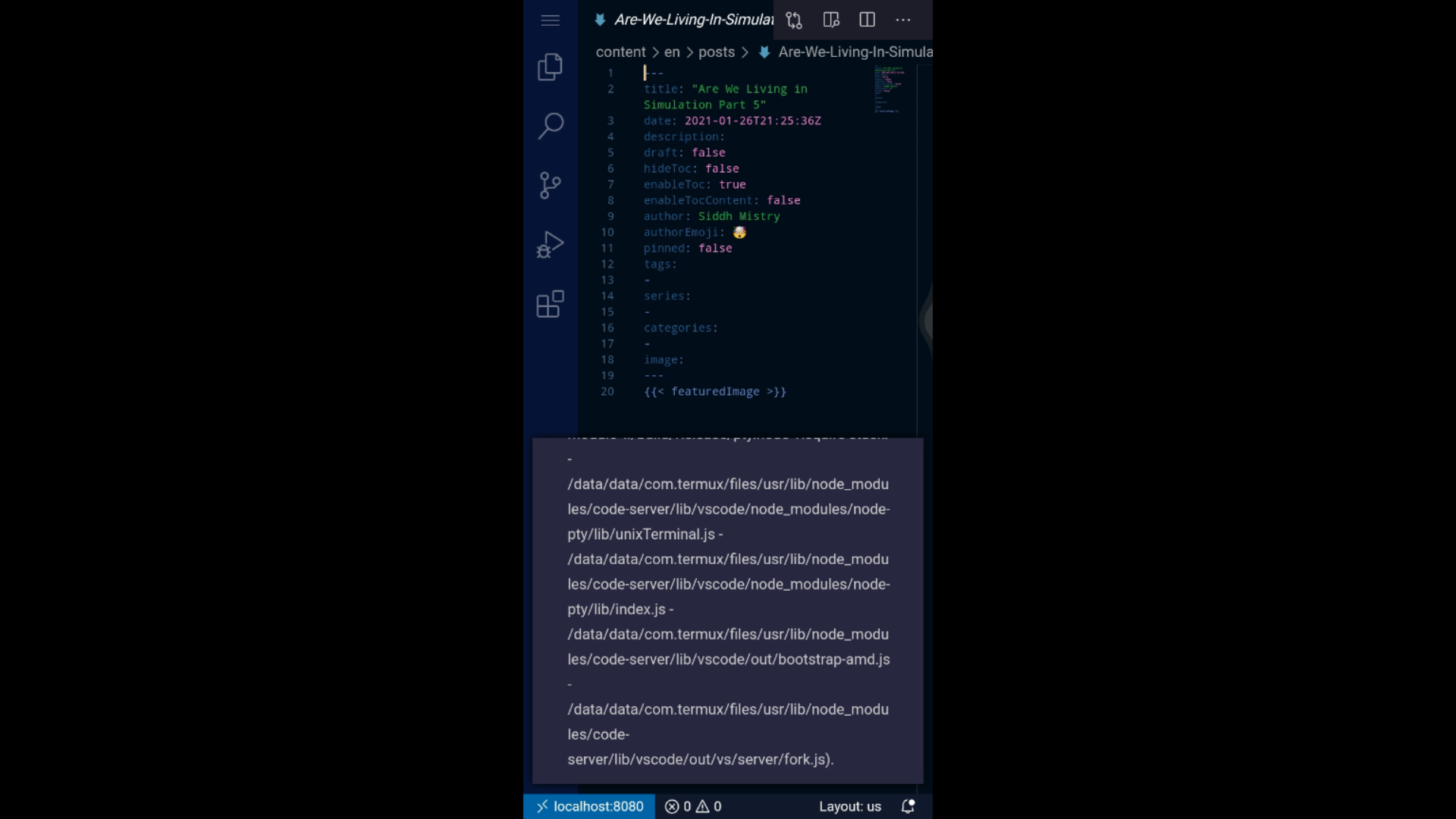Open the More Actions ellipsis menu
The height and width of the screenshot is (819, 1456).
point(902,20)
